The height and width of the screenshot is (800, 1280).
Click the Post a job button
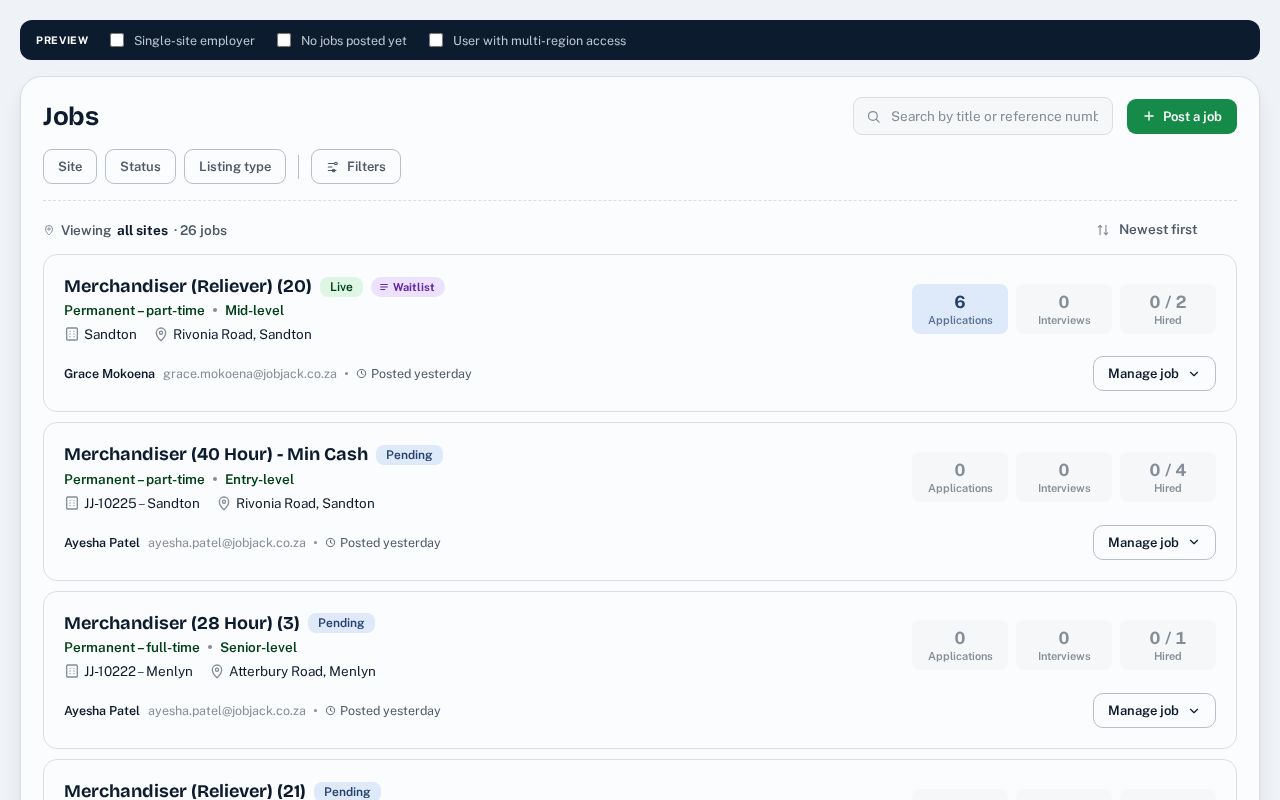(x=1182, y=116)
